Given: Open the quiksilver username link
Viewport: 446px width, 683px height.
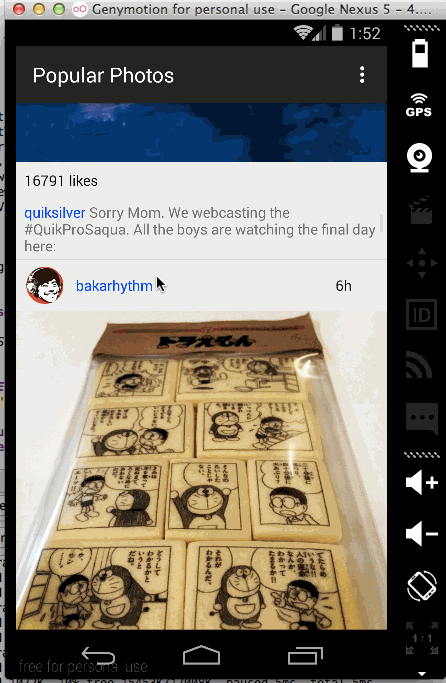Looking at the screenshot, I should (54, 213).
